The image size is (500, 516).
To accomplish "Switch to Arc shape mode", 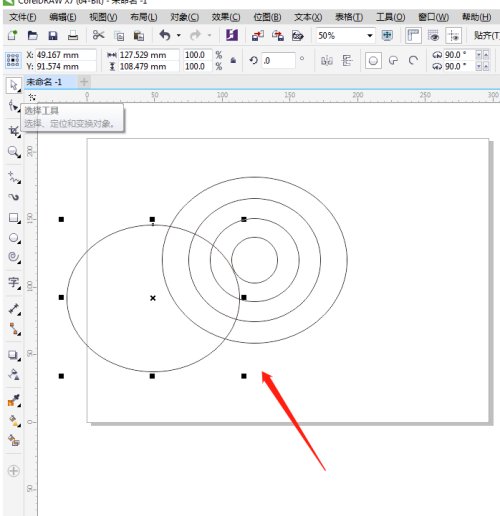I will pyautogui.click(x=413, y=61).
